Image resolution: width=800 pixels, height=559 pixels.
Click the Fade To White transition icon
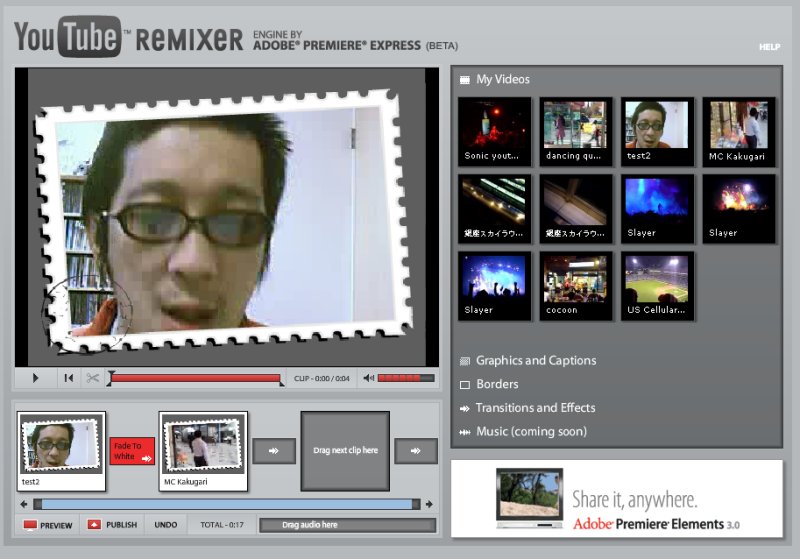133,451
